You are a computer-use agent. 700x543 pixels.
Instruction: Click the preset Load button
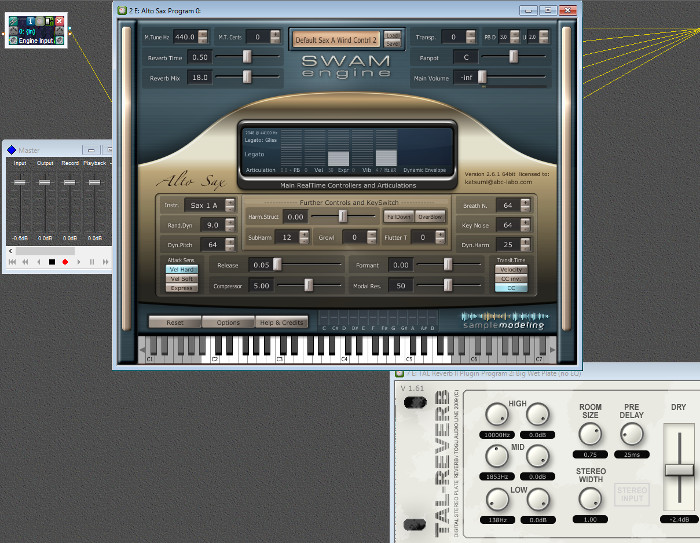pos(392,35)
